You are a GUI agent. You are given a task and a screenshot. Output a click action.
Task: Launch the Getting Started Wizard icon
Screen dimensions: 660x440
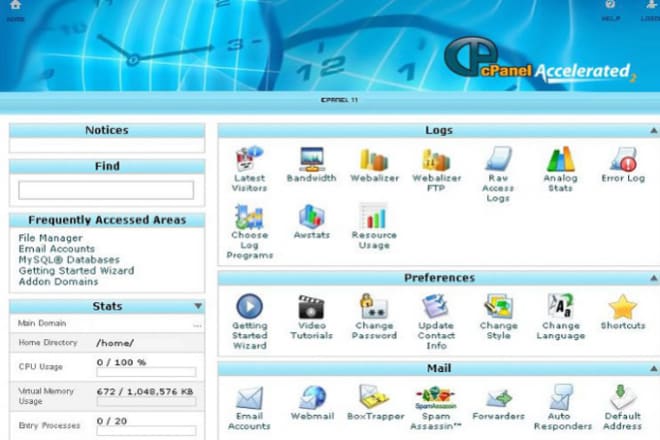tap(250, 322)
